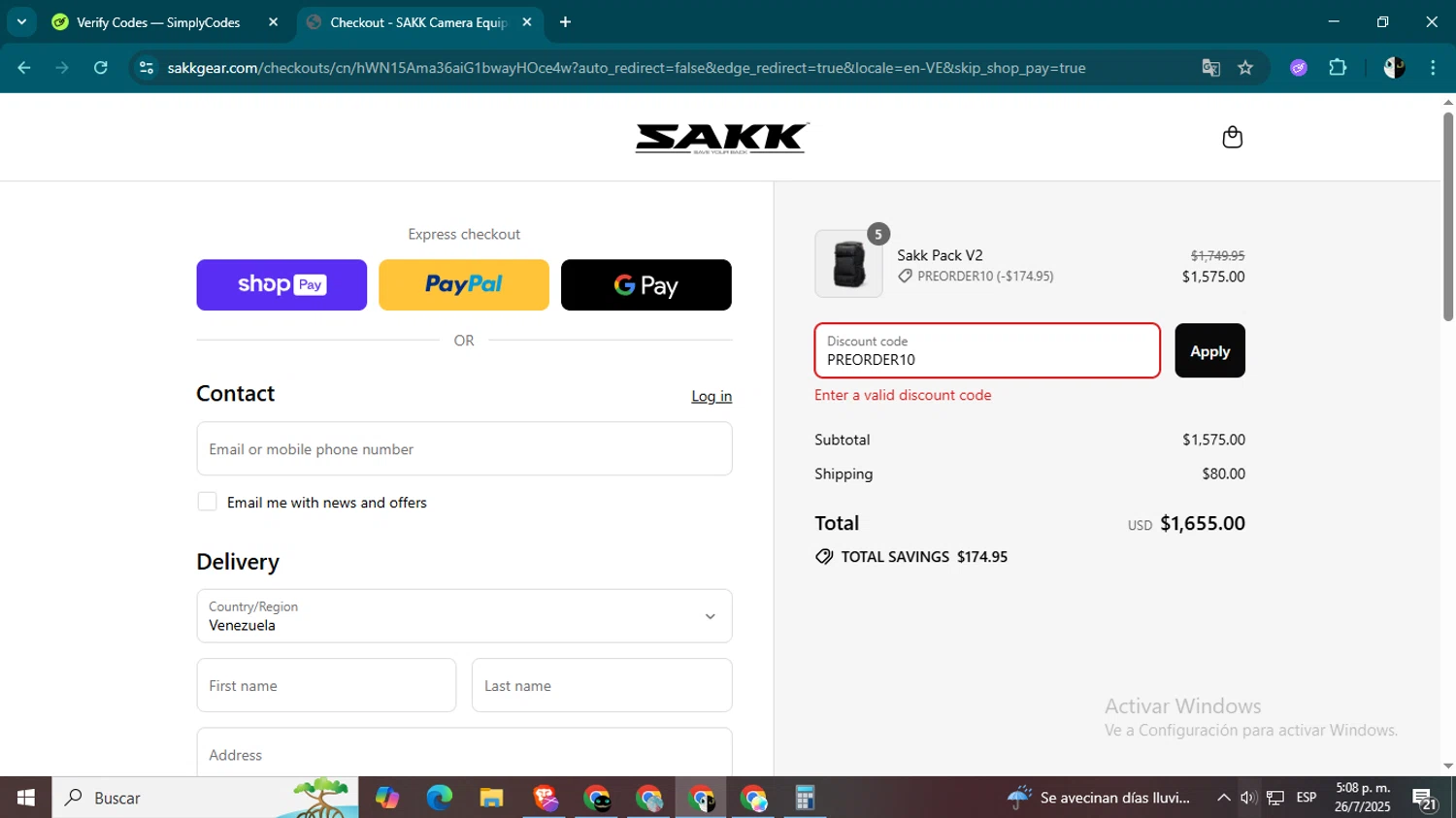Click the Total Savings tag icon
The width and height of the screenshot is (1456, 818).
[824, 557]
